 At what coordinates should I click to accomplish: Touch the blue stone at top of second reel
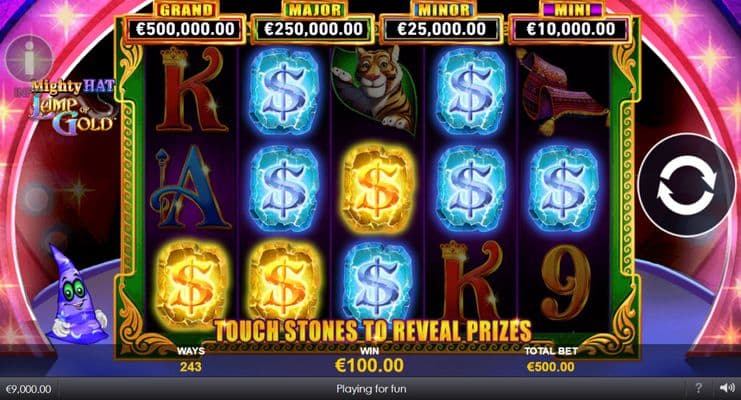tap(284, 92)
